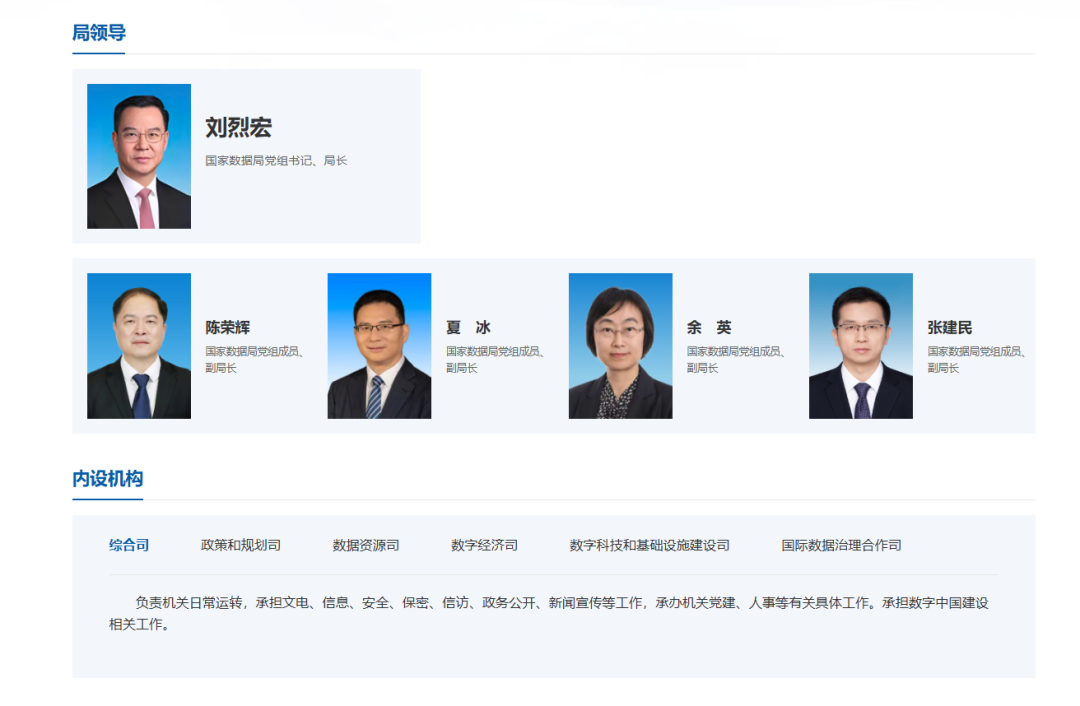The height and width of the screenshot is (706, 1080).
Task: Click the name 张建民
Action: click(x=950, y=327)
